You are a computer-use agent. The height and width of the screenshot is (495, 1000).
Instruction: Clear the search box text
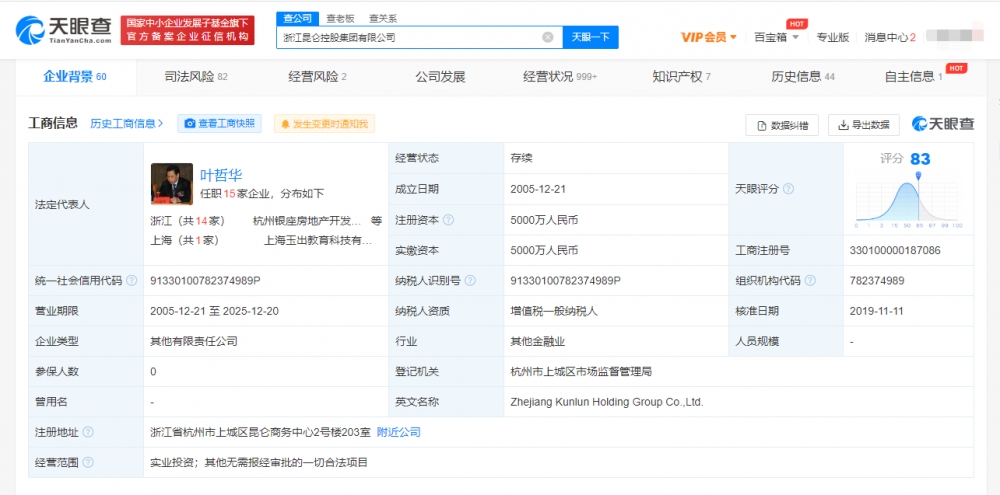547,37
